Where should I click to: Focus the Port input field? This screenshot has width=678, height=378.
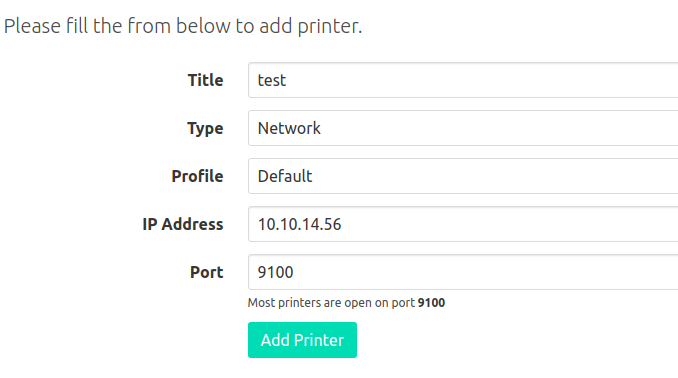pyautogui.click(x=463, y=272)
